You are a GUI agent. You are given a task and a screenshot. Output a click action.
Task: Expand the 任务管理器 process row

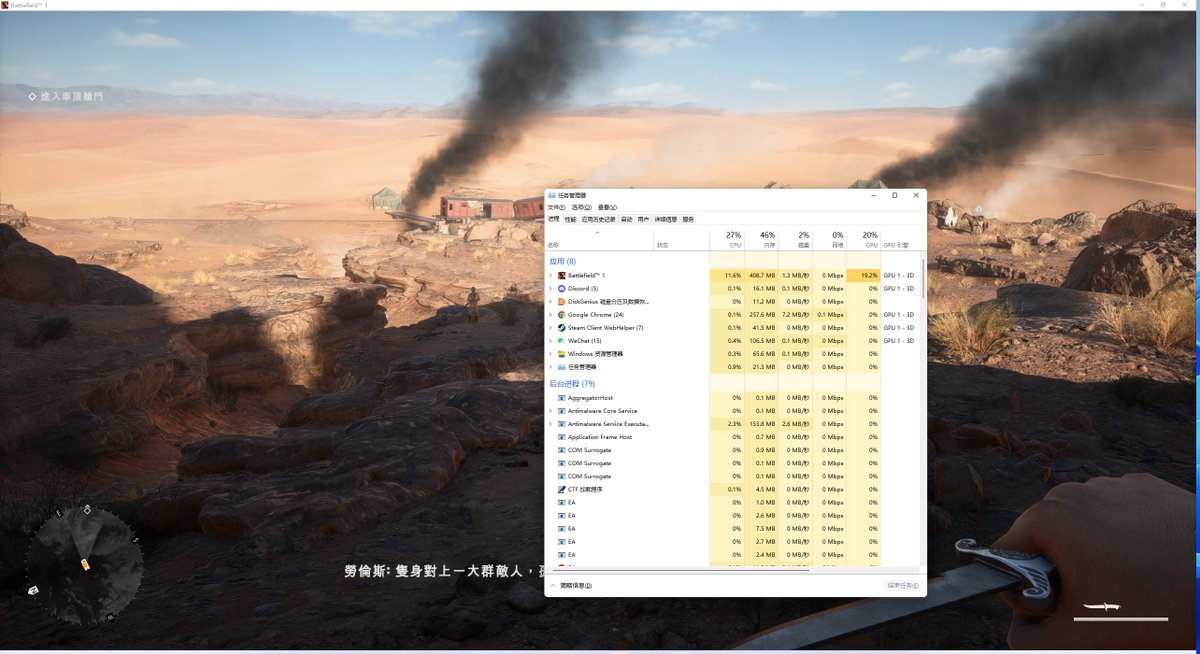(550, 367)
